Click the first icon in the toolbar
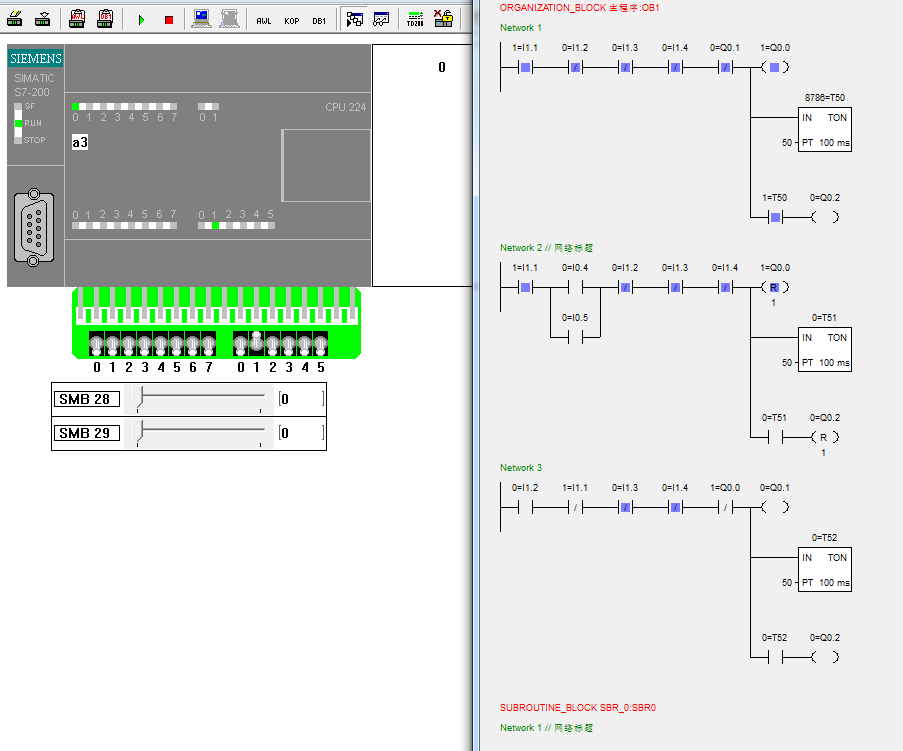Image resolution: width=903 pixels, height=751 pixels. pos(15,18)
